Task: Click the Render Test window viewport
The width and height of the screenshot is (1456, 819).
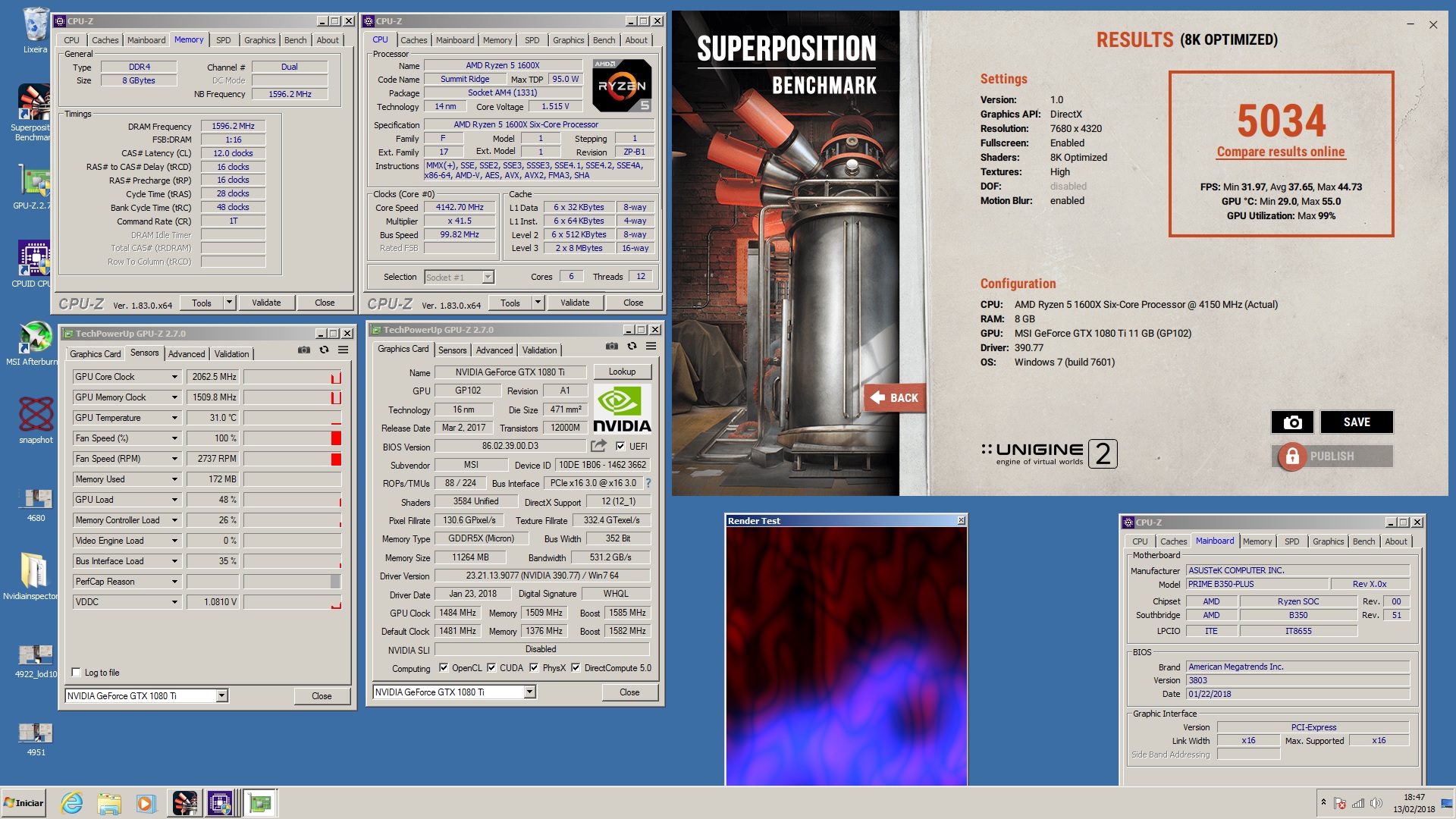Action: [x=846, y=656]
